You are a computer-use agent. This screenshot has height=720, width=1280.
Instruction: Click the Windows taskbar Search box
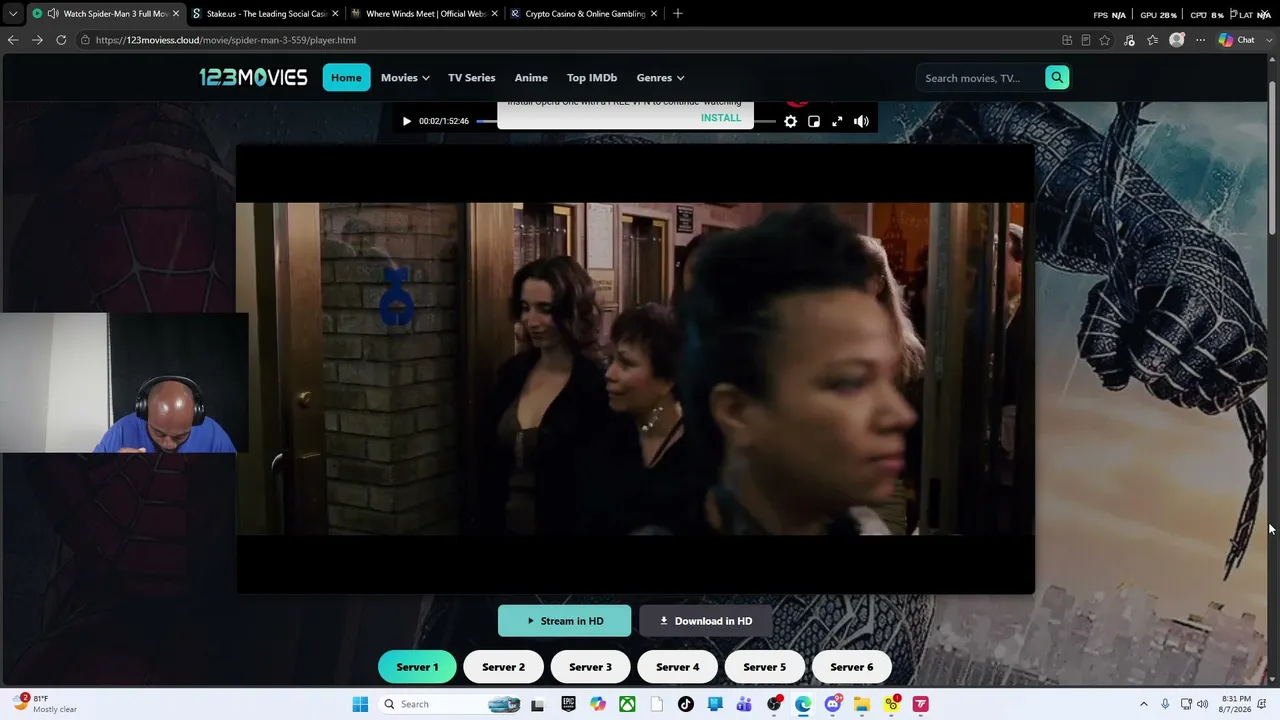tap(451, 704)
